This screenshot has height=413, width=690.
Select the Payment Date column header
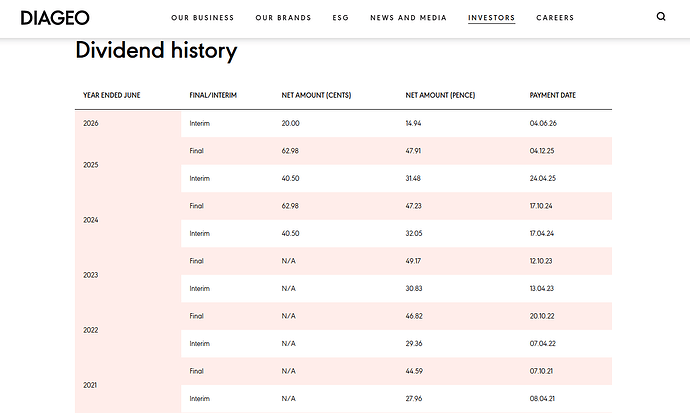tap(553, 95)
